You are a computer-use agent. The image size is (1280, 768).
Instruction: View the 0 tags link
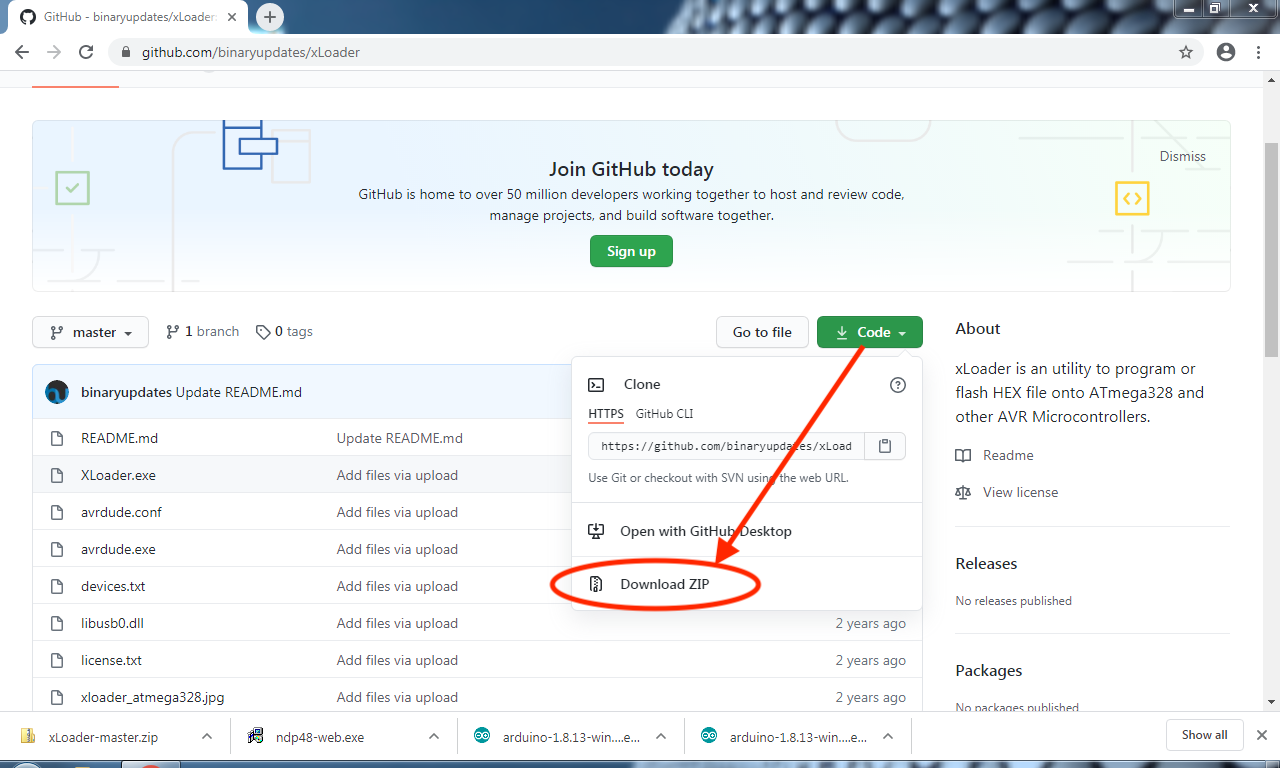click(284, 331)
